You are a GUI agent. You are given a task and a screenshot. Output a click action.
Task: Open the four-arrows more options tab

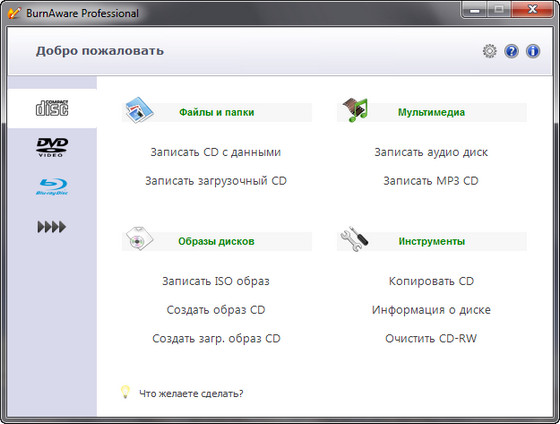(52, 227)
